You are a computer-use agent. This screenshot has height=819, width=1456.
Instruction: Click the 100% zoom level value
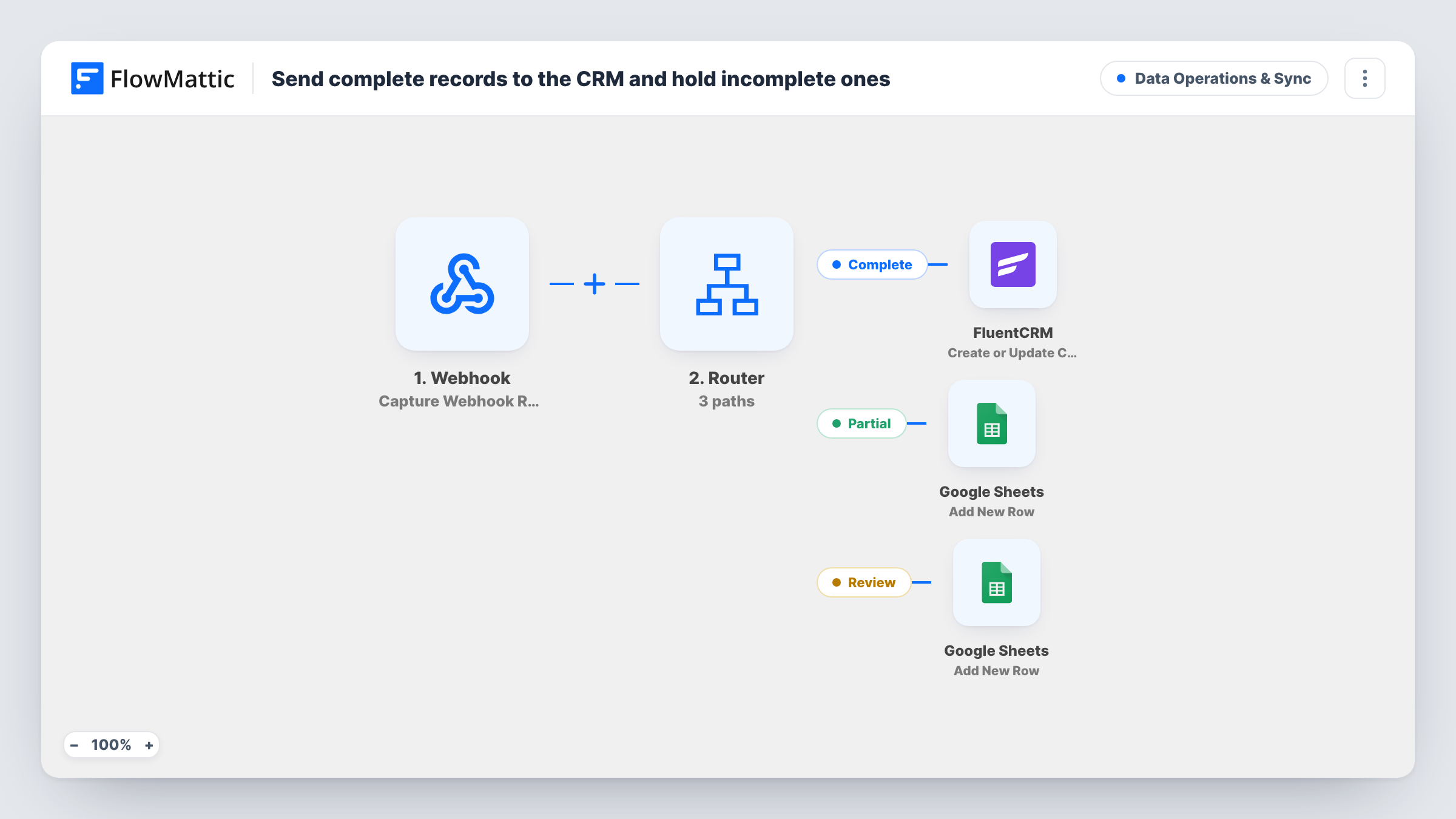tap(111, 745)
